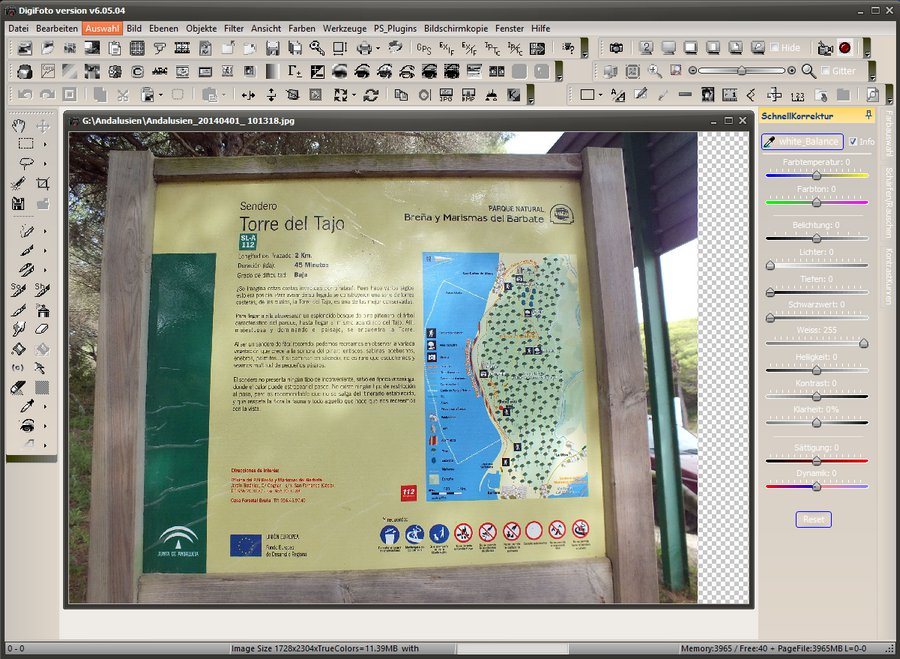This screenshot has width=900, height=659.
Task: Click the Print icon in toolbar
Action: point(365,48)
